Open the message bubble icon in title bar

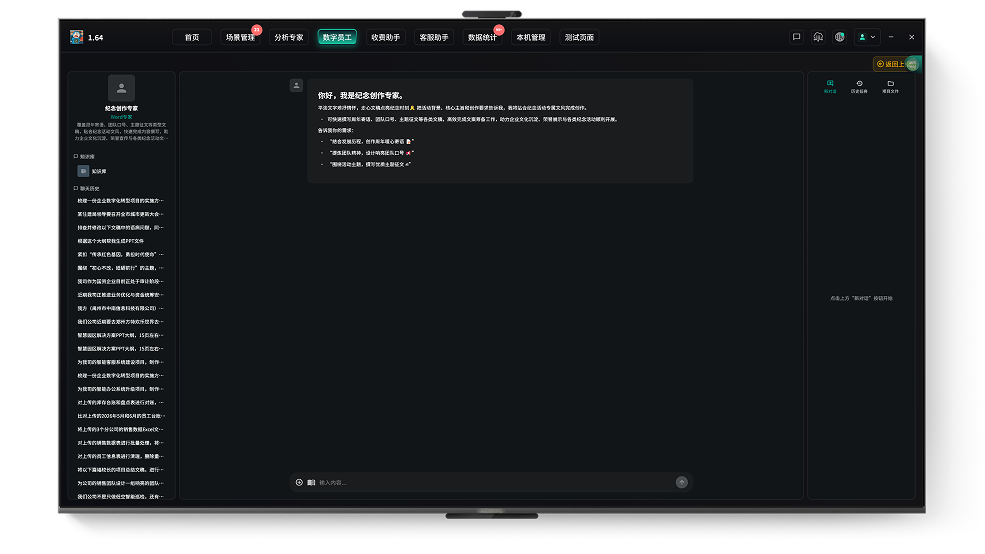point(797,37)
